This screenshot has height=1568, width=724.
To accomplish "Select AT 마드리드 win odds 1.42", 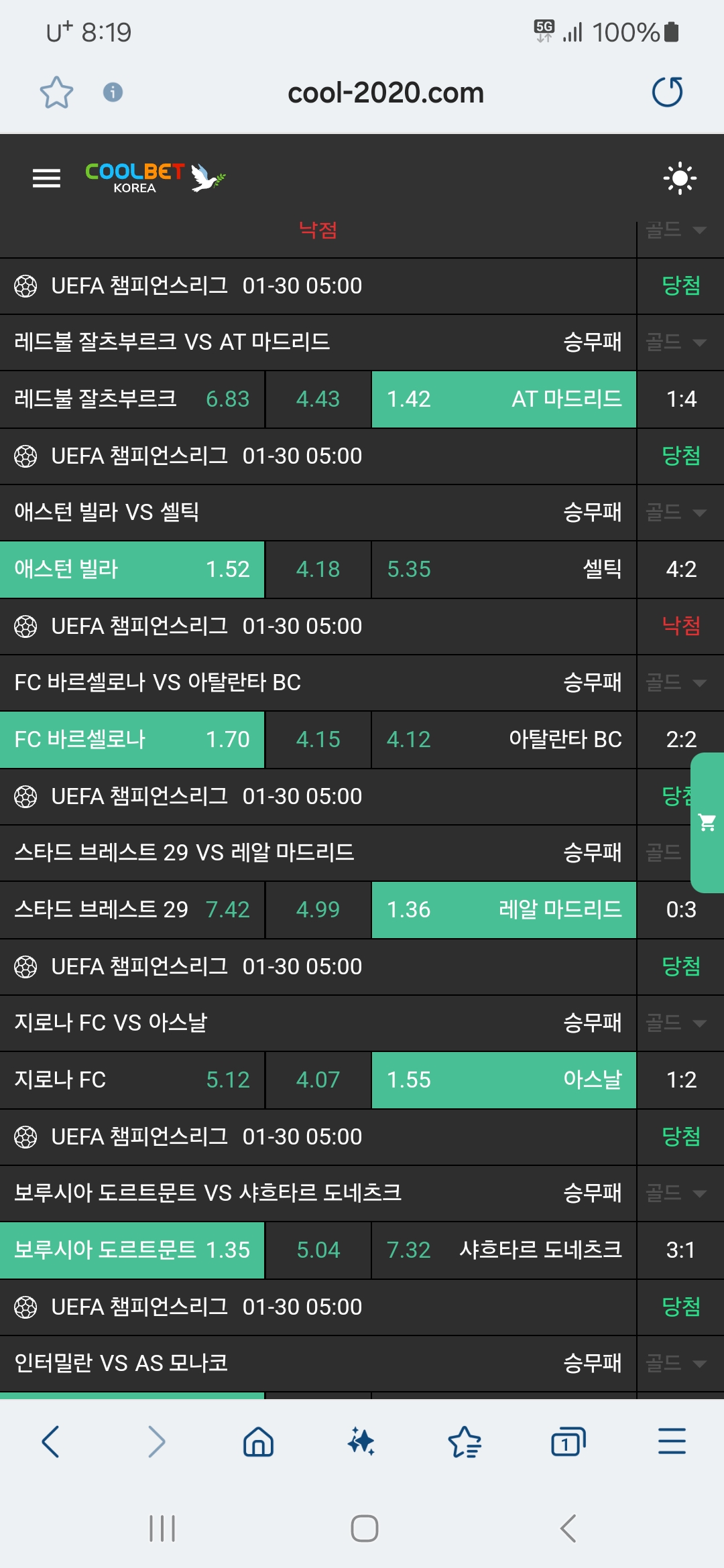I will pos(503,399).
